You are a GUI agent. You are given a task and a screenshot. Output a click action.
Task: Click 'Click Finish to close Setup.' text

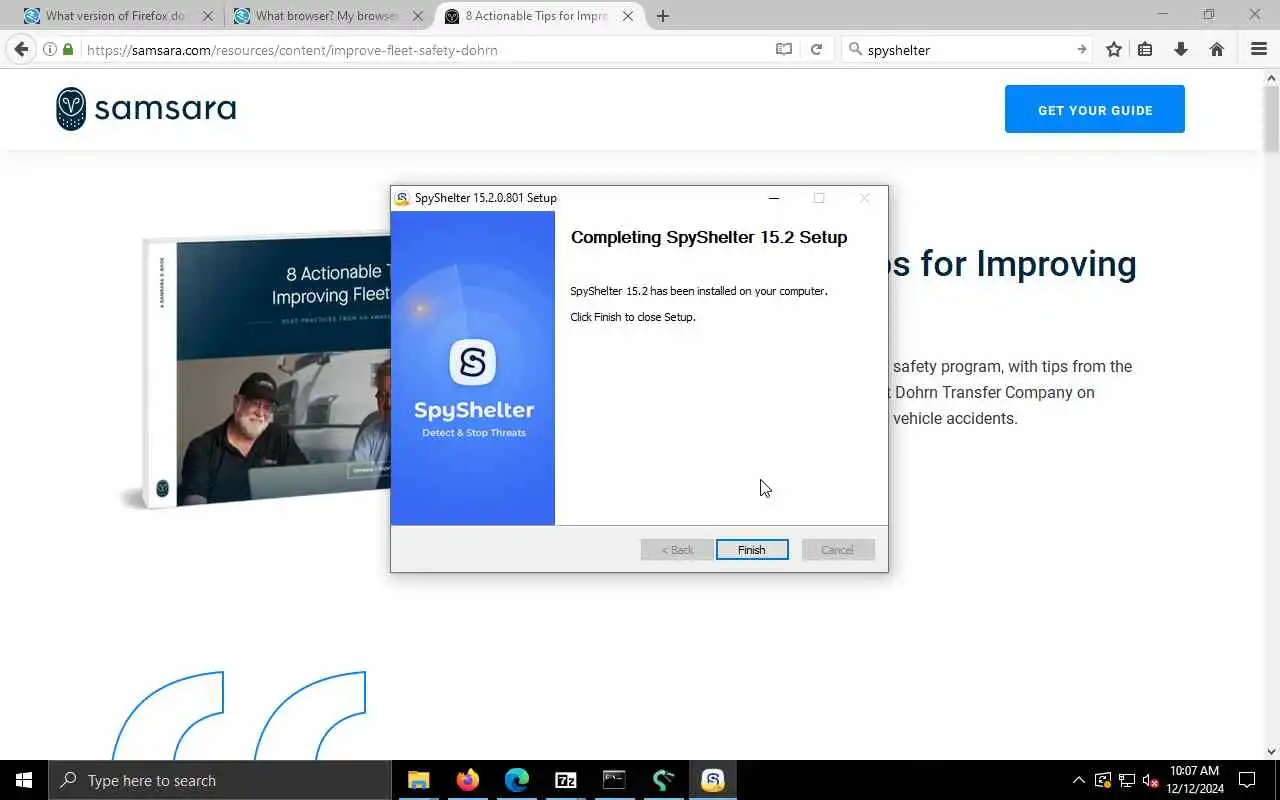pyautogui.click(x=632, y=317)
